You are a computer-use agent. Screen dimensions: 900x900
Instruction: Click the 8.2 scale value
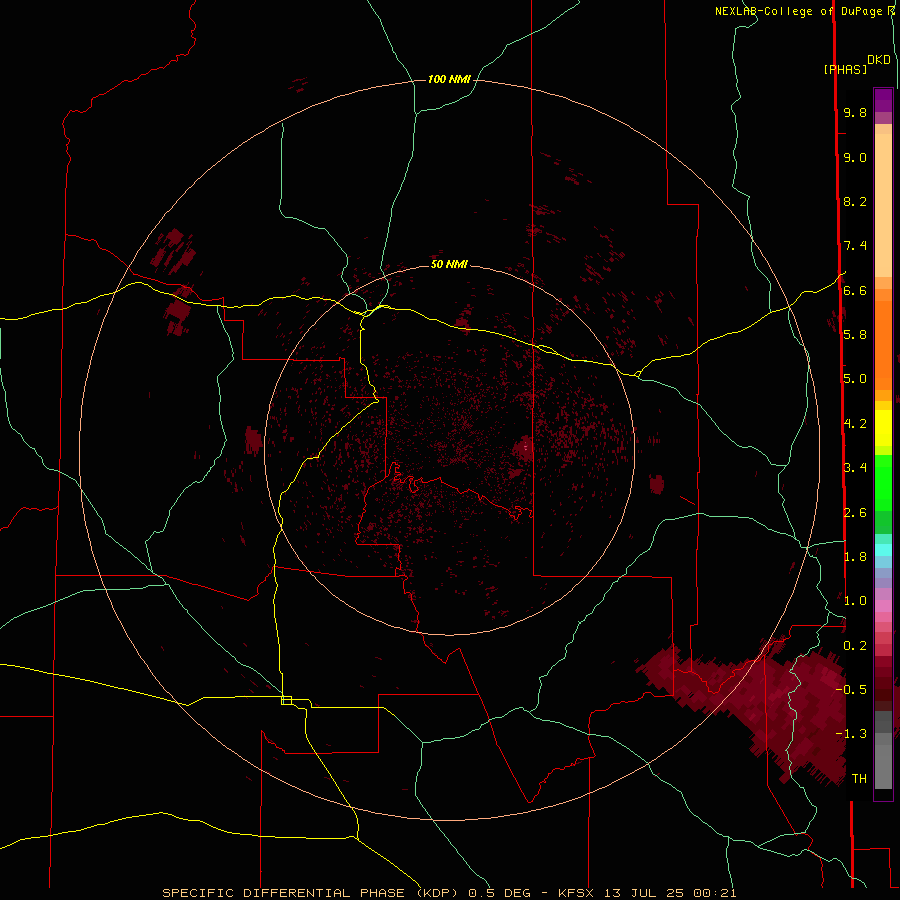[855, 201]
